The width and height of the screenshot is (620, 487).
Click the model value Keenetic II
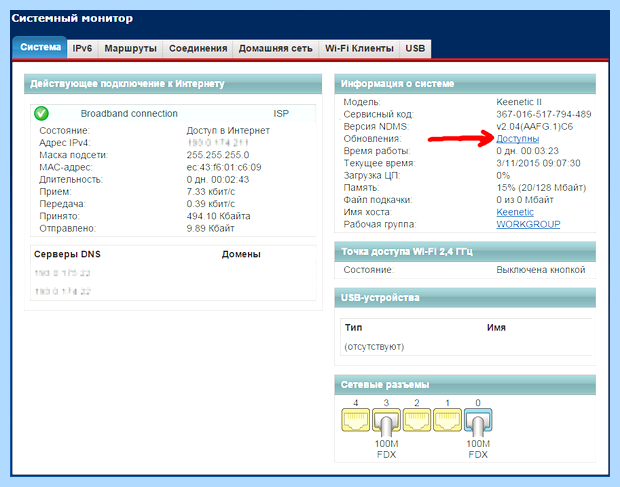pos(519,102)
